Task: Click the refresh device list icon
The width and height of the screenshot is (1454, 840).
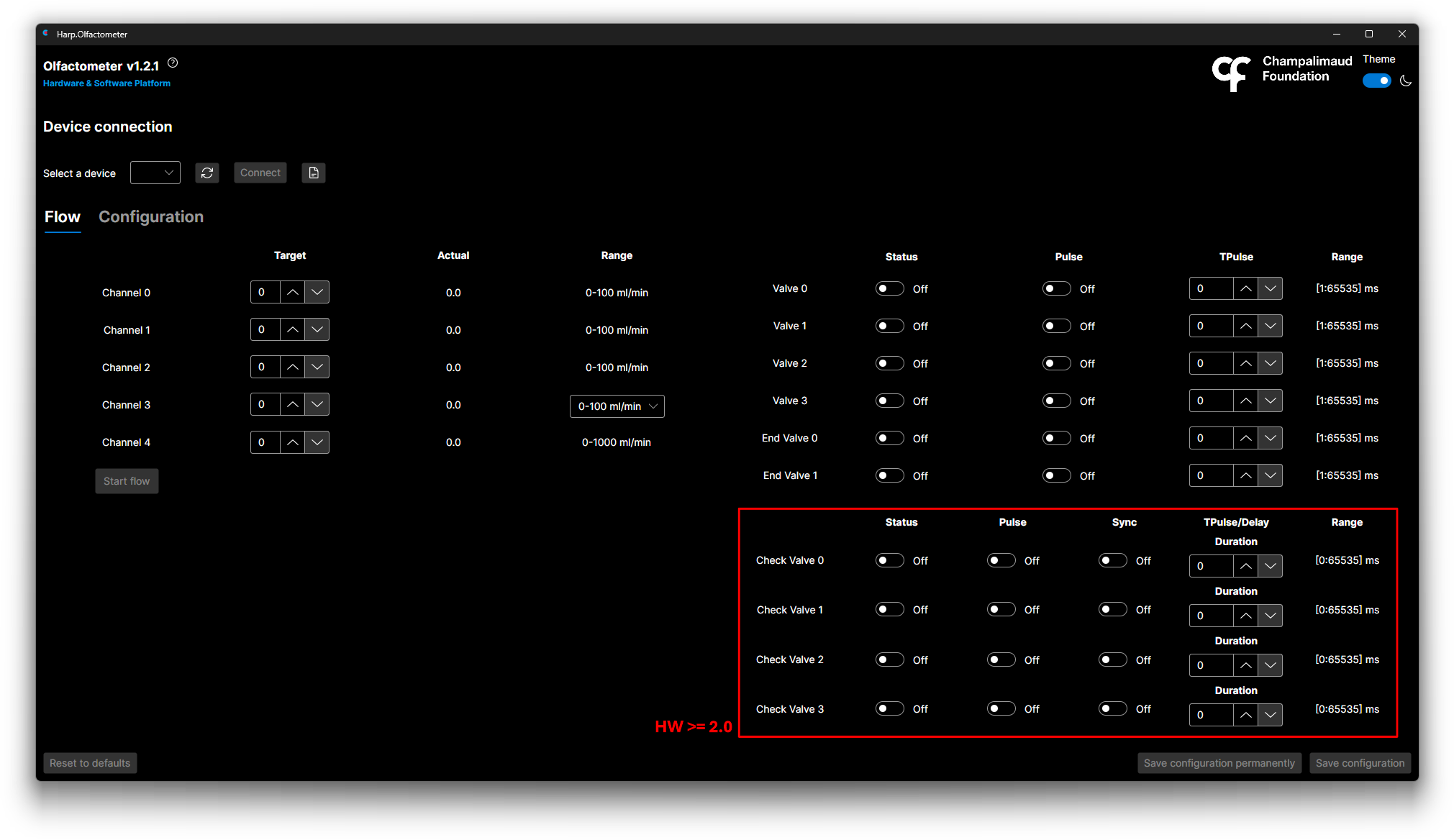Action: coord(207,173)
